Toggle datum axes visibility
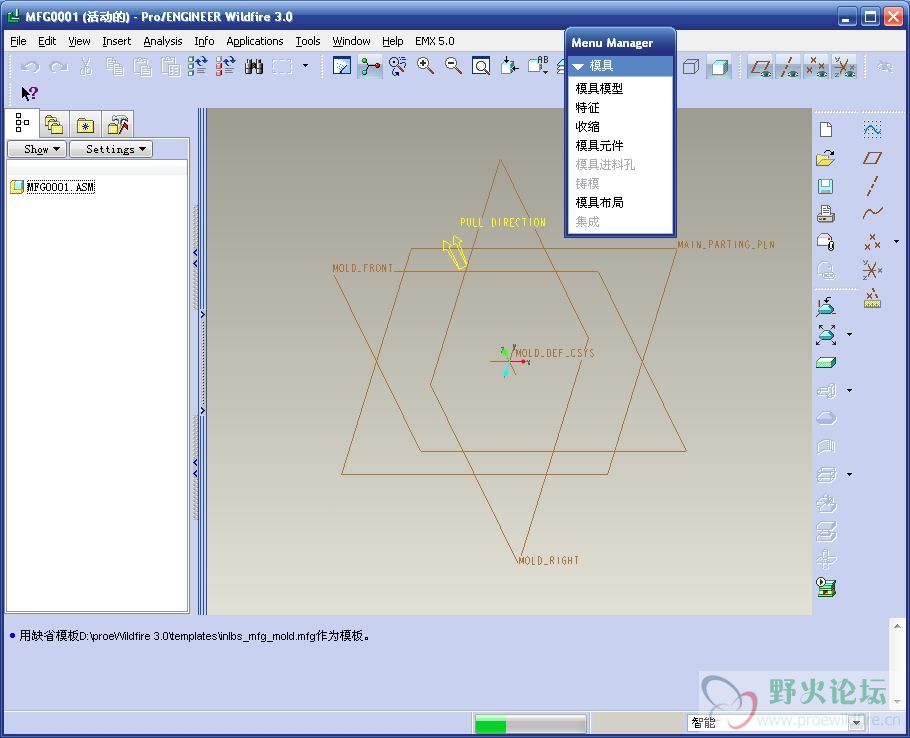Screen dimensions: 910x738 [788, 67]
